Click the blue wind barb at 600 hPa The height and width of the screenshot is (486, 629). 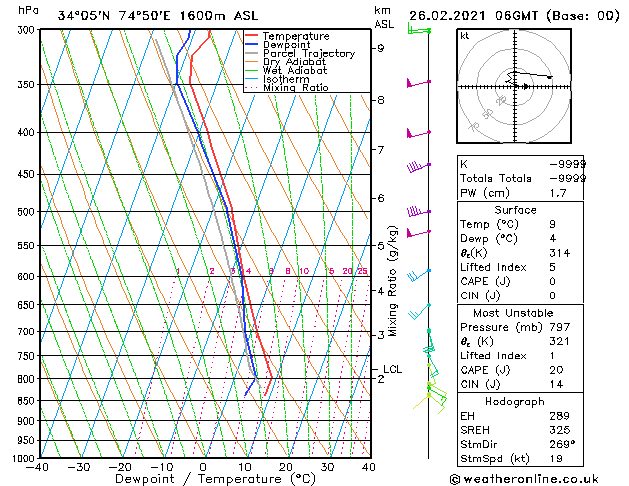tap(419, 275)
